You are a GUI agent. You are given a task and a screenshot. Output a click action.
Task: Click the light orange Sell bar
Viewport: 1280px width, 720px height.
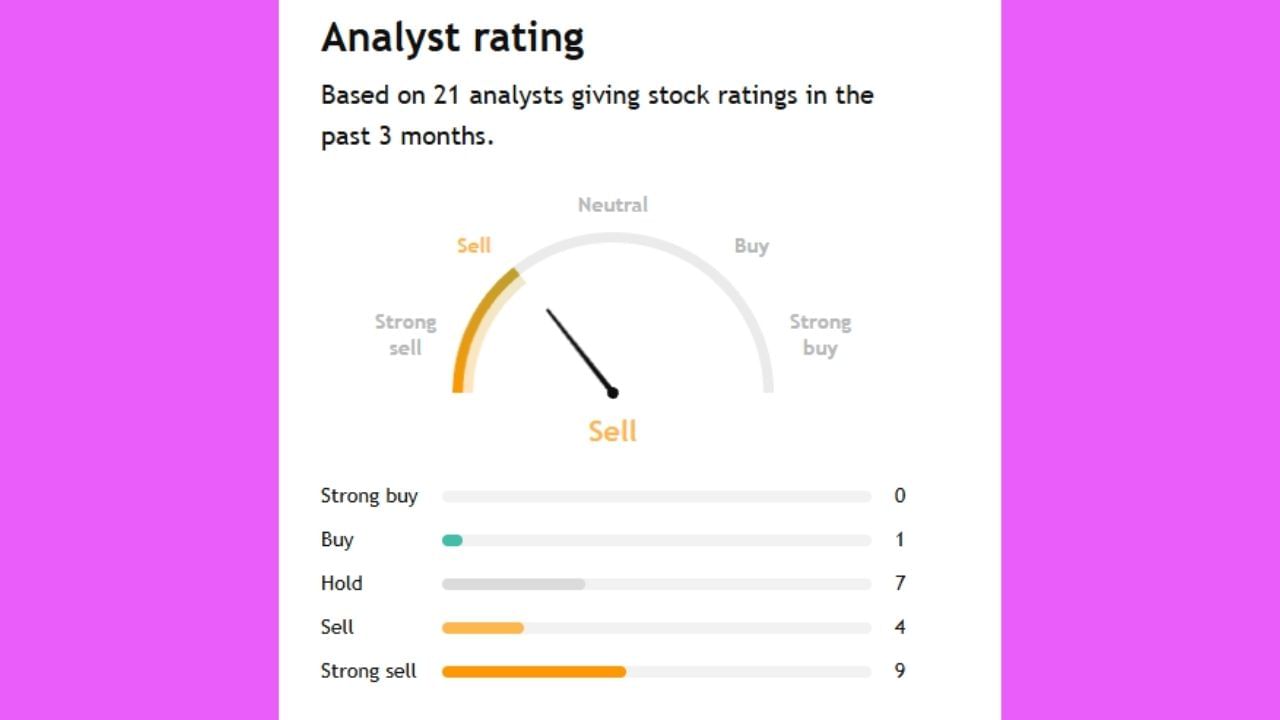point(483,628)
